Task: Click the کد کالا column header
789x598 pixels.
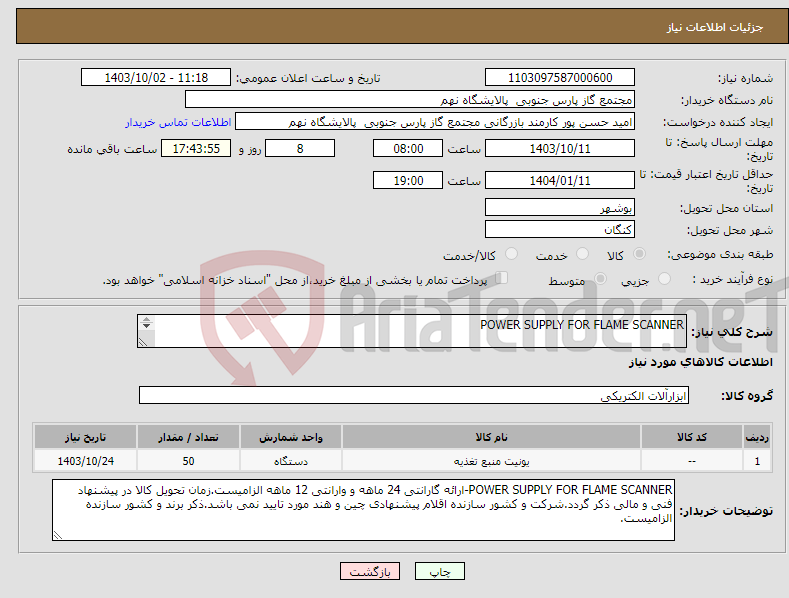Action: [692, 437]
